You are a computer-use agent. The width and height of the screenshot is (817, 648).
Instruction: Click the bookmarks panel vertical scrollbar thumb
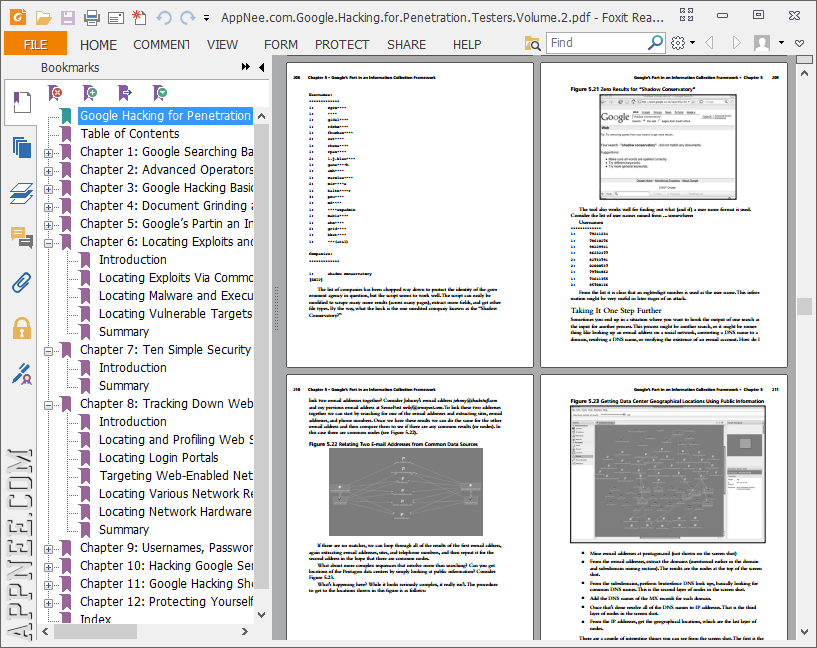pos(262,354)
